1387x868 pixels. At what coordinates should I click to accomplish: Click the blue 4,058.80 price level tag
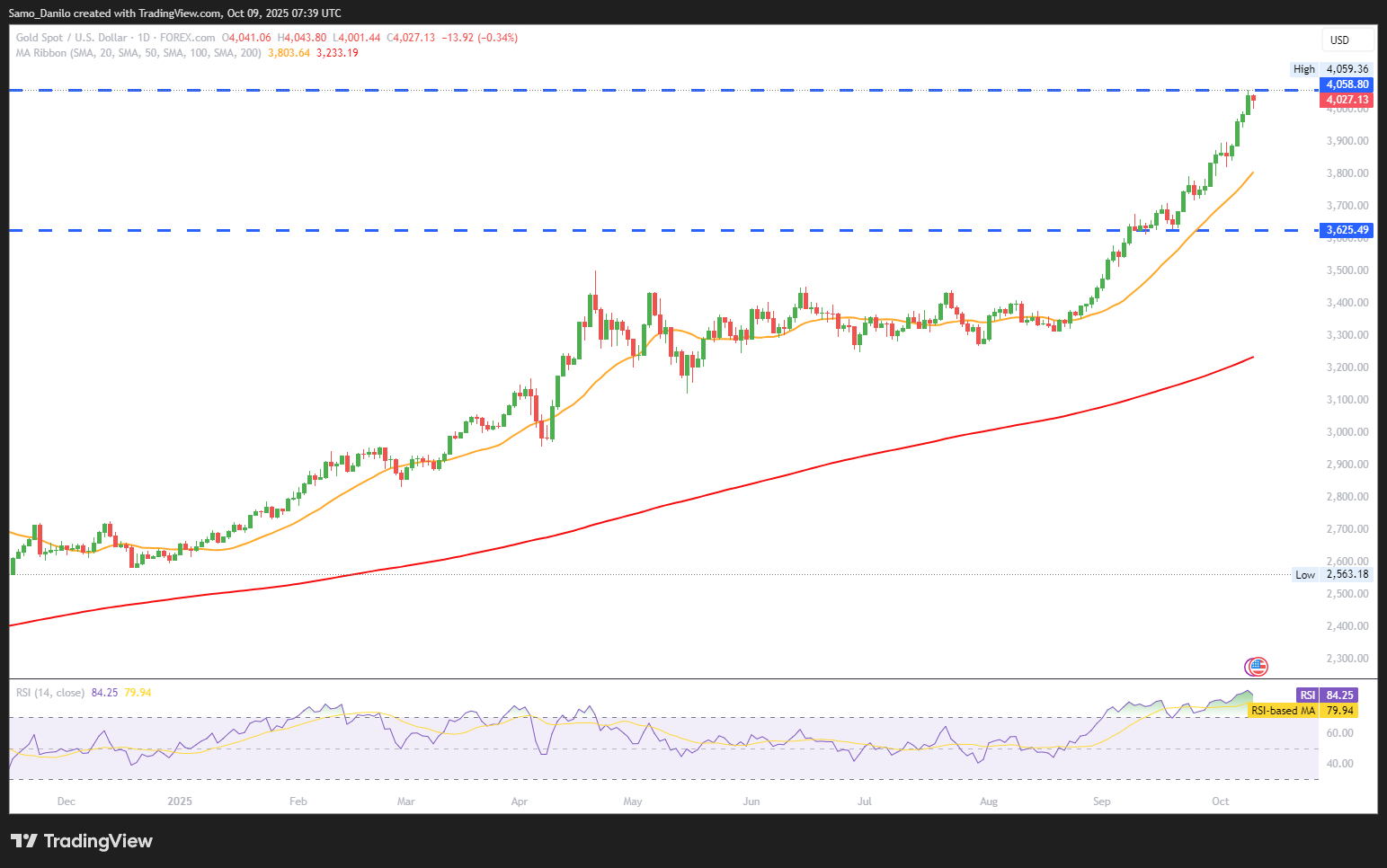(1347, 84)
